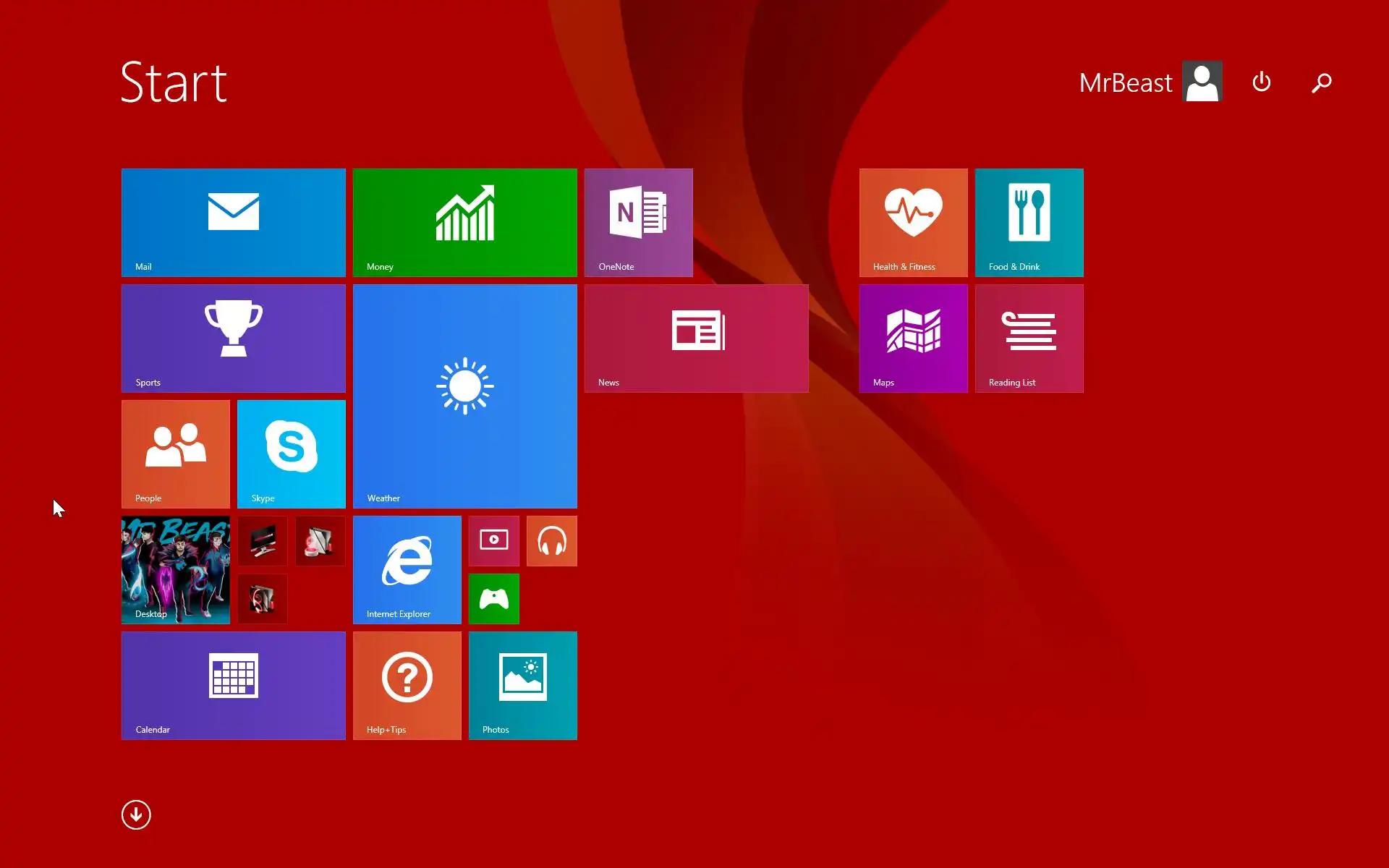
Task: Click the Search magnifier button
Action: 1321,82
